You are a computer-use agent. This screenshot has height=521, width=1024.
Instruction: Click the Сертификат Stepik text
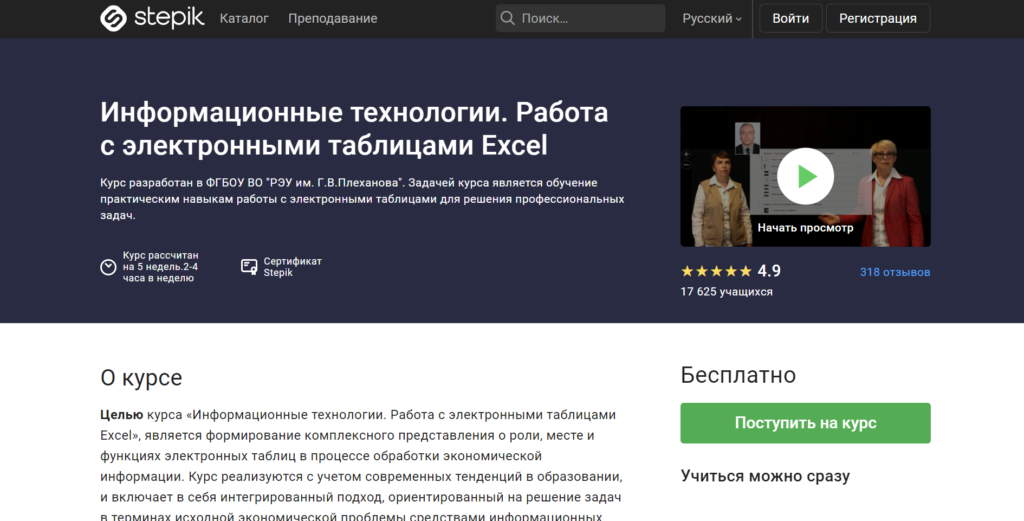click(x=292, y=267)
